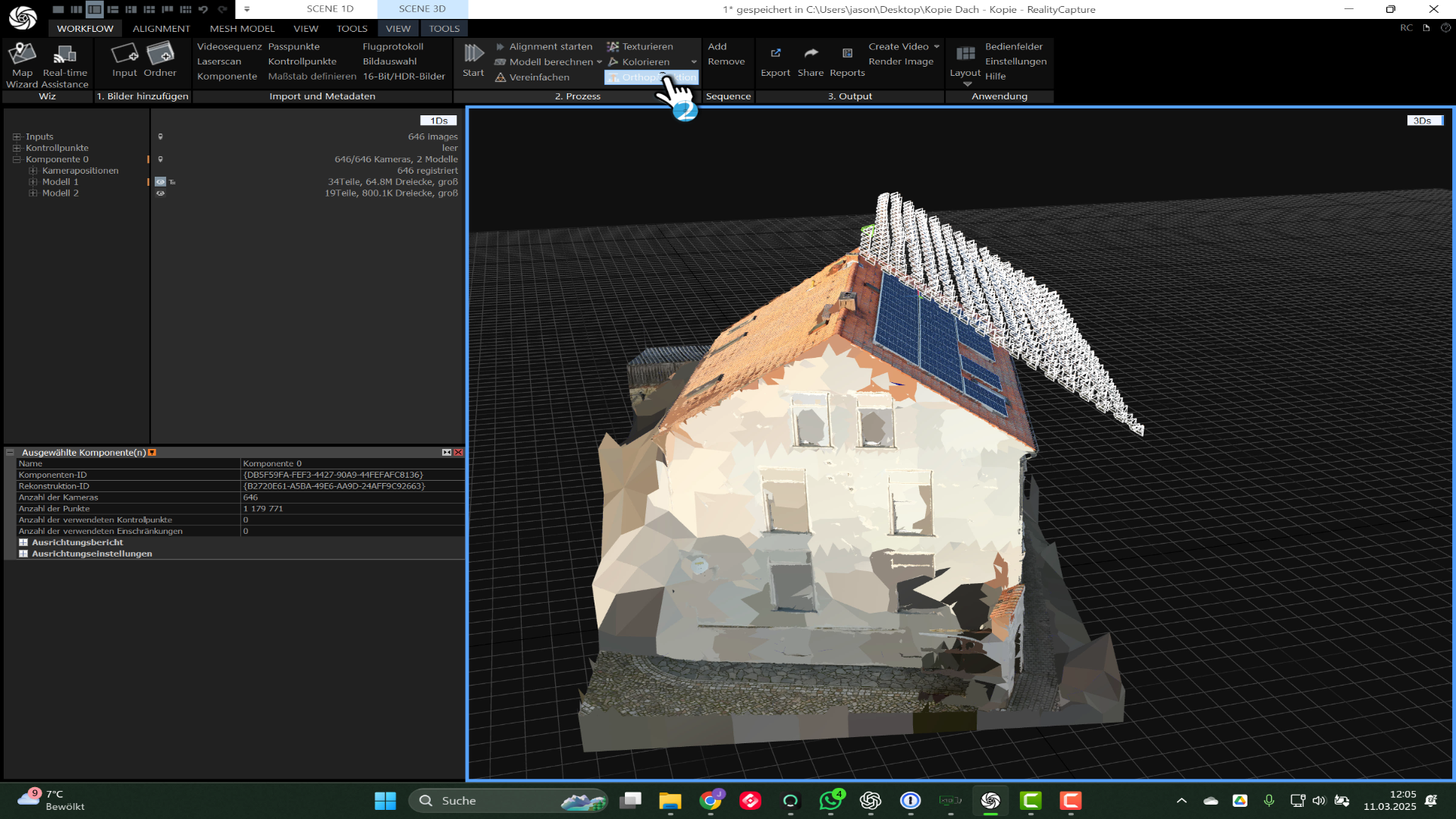Expand the Ausrichtungseinstellungen section

click(x=24, y=554)
